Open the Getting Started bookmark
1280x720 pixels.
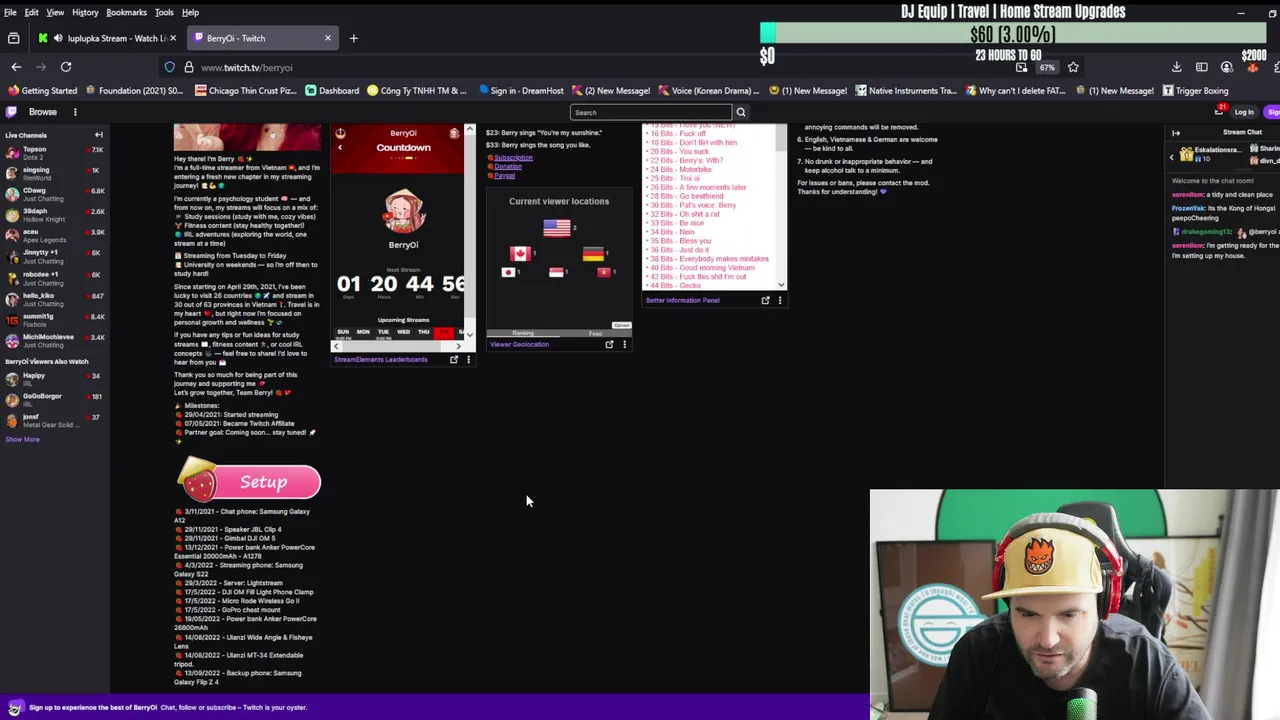click(x=42, y=90)
